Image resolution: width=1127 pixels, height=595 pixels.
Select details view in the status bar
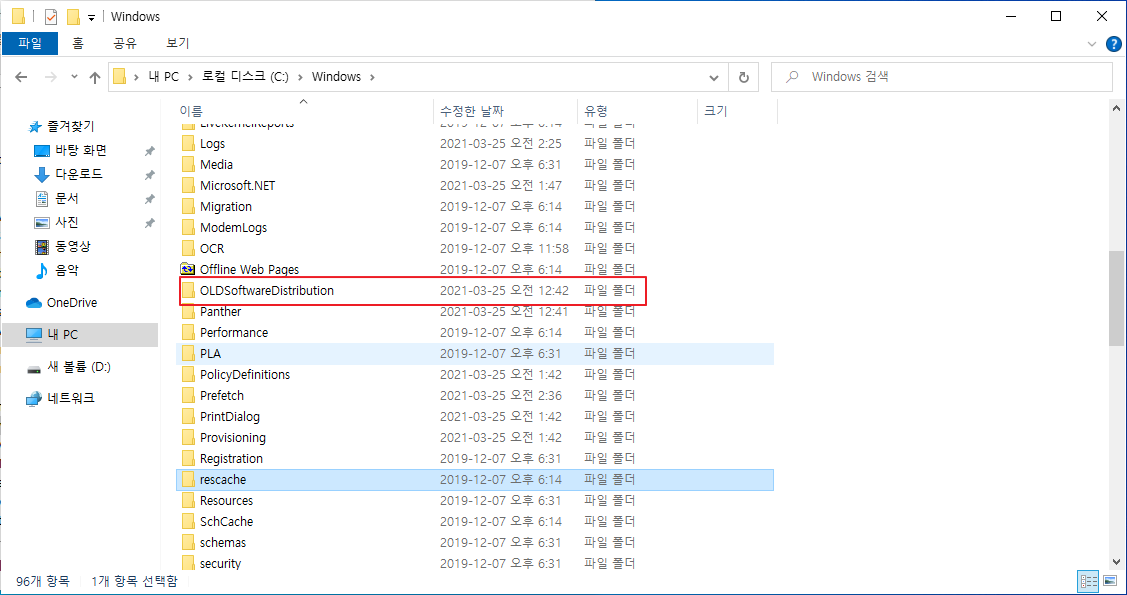pyautogui.click(x=1088, y=581)
